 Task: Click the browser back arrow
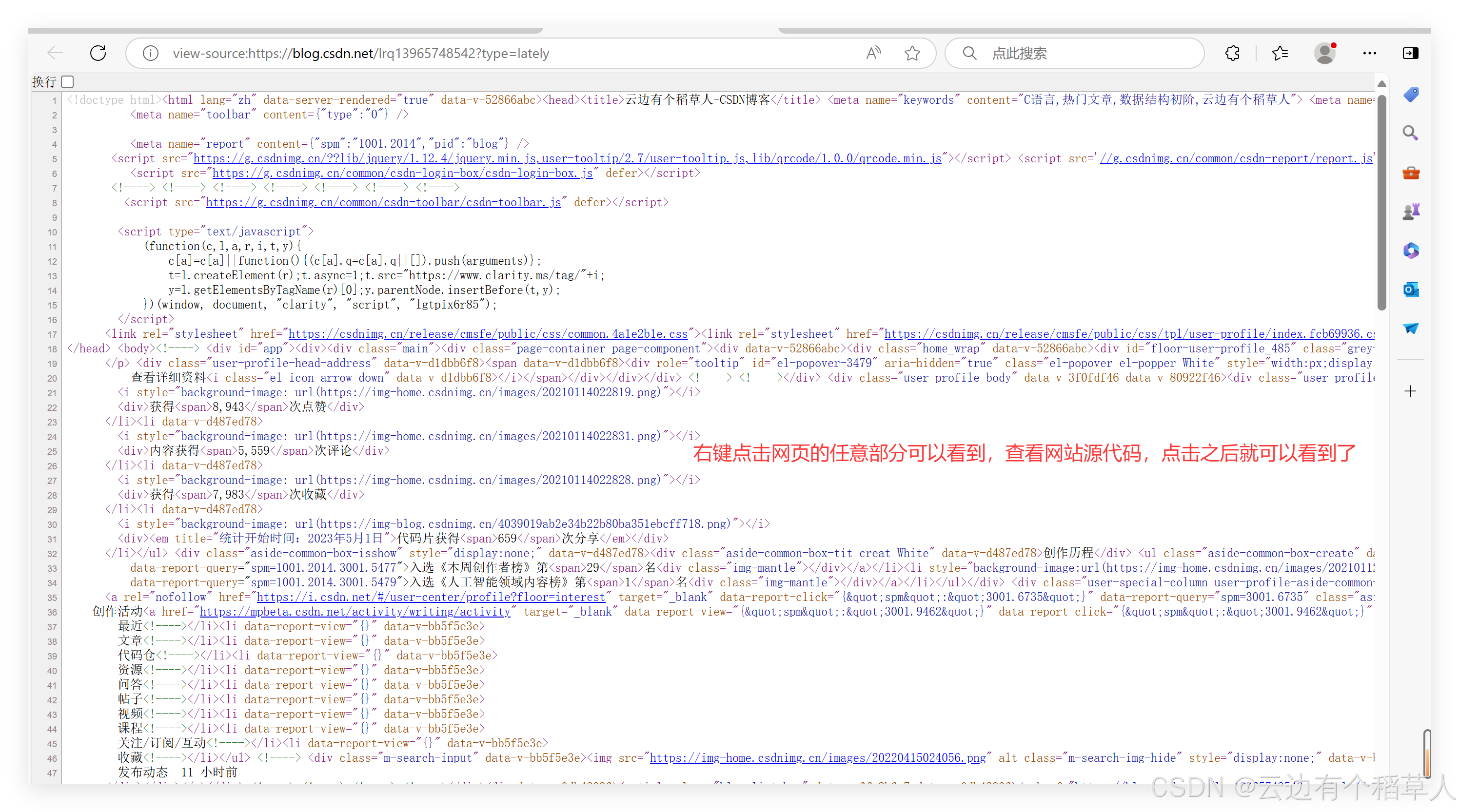point(55,53)
